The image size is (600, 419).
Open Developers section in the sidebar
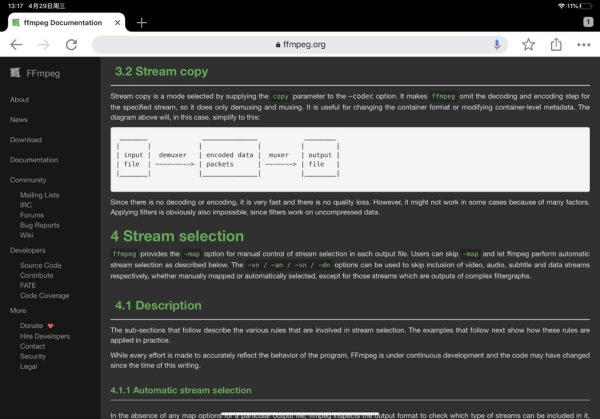click(28, 250)
